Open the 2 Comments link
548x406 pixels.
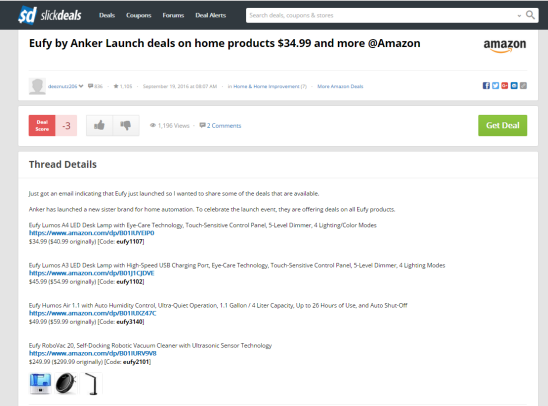[x=224, y=125]
